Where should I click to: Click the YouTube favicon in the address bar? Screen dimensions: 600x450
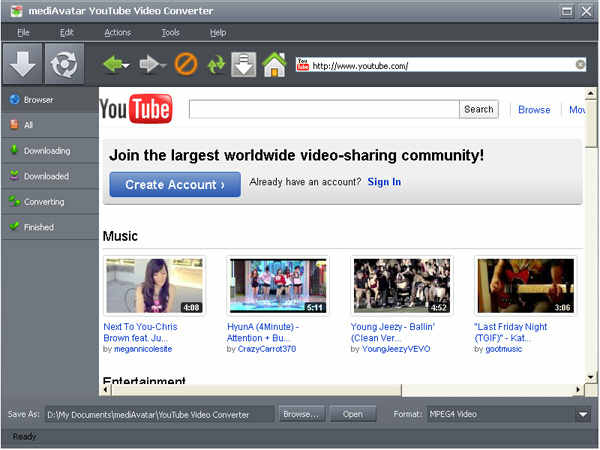(x=303, y=65)
